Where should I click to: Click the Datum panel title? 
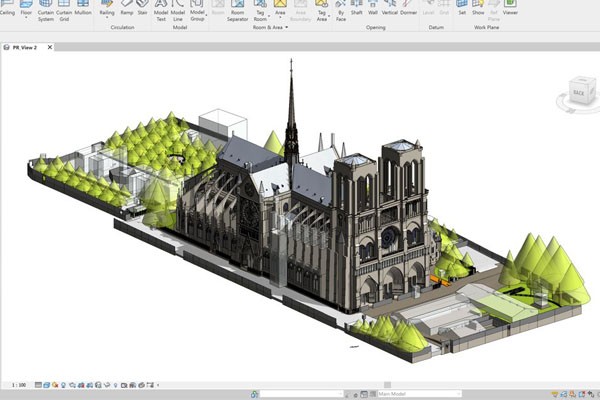[436, 28]
